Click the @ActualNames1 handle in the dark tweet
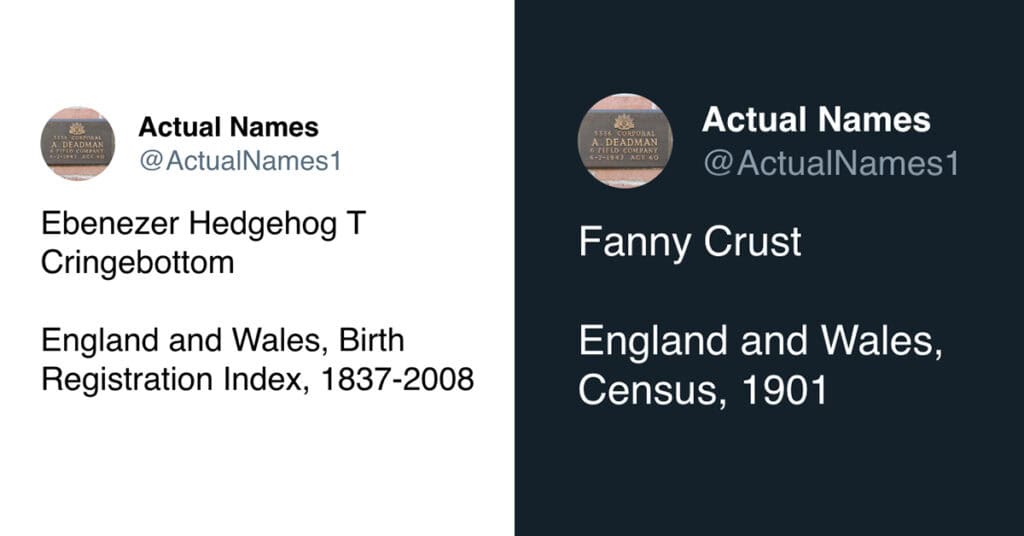1024x536 pixels. [831, 163]
